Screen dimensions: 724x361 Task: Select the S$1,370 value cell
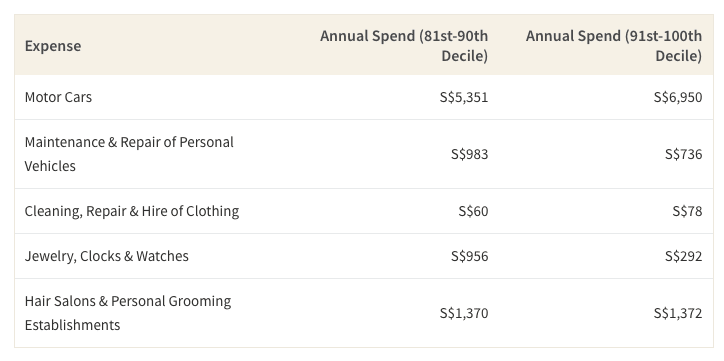click(x=464, y=313)
